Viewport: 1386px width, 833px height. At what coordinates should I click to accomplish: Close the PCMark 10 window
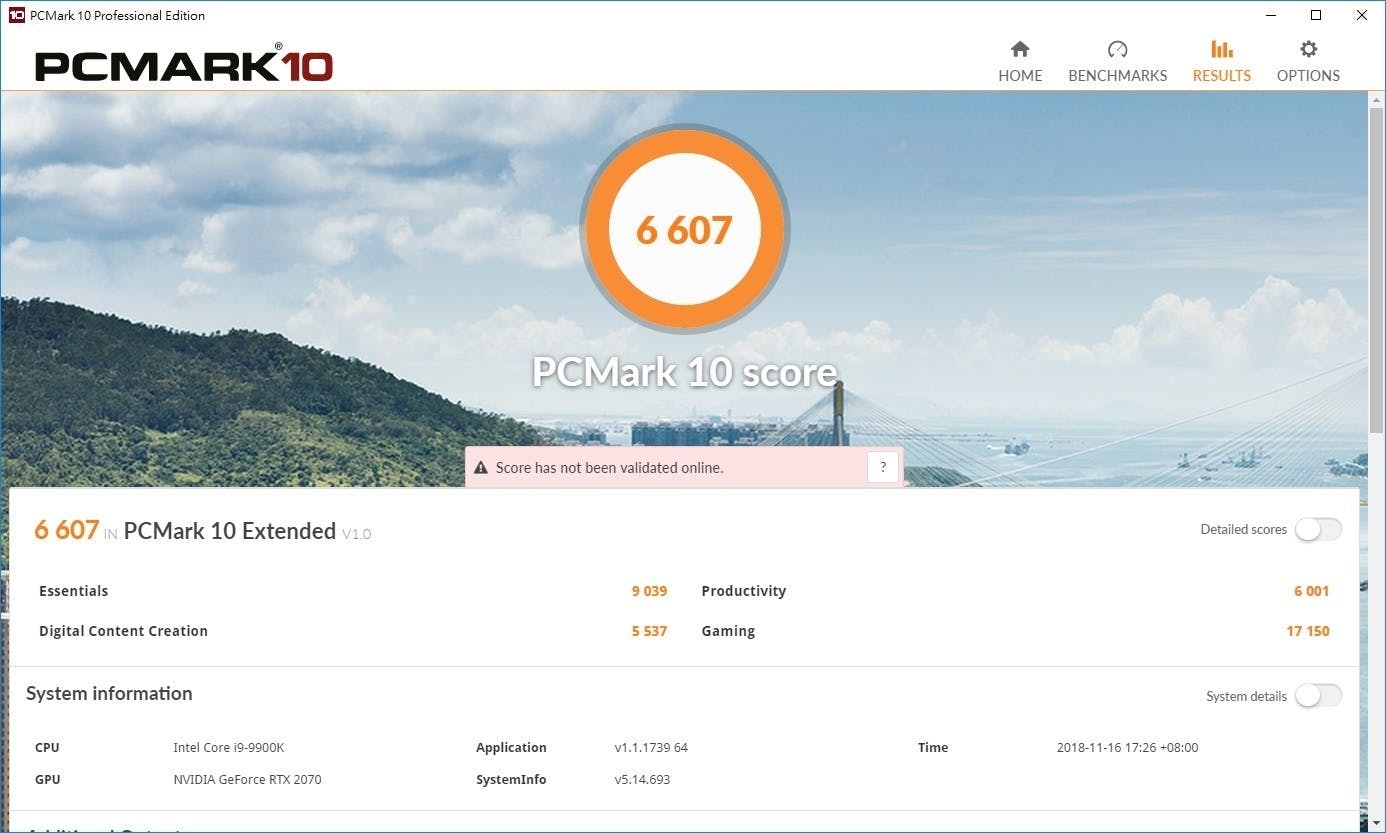point(1362,15)
